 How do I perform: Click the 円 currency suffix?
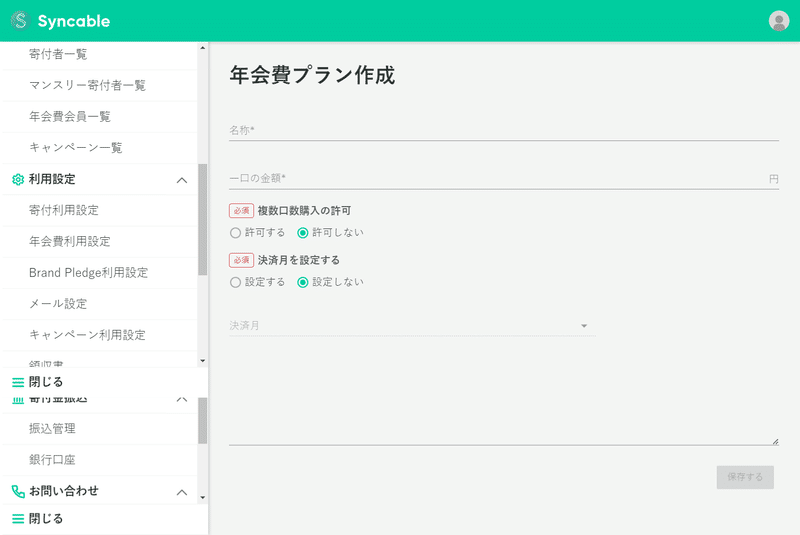(x=773, y=179)
